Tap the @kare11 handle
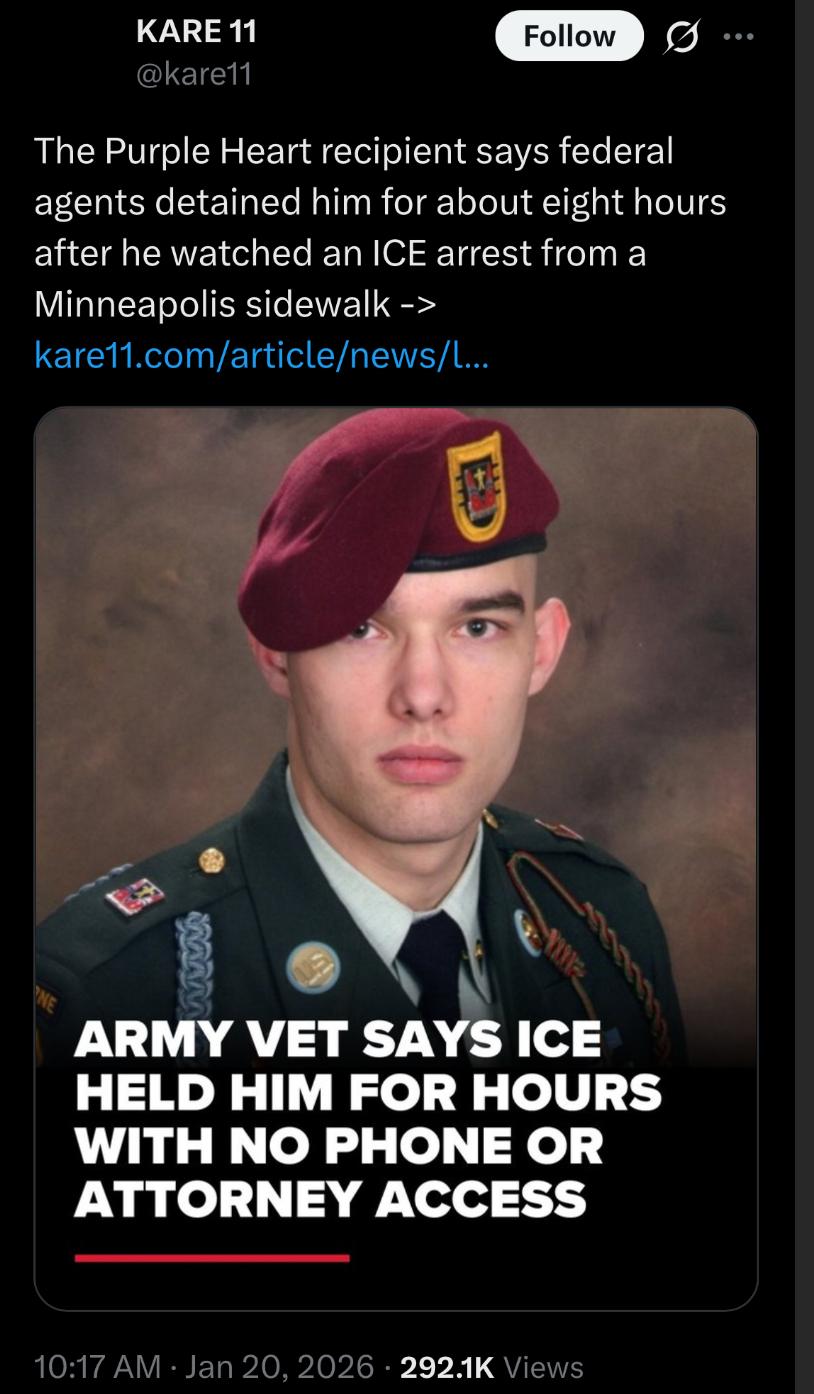This screenshot has width=814, height=1394. pyautogui.click(x=193, y=75)
